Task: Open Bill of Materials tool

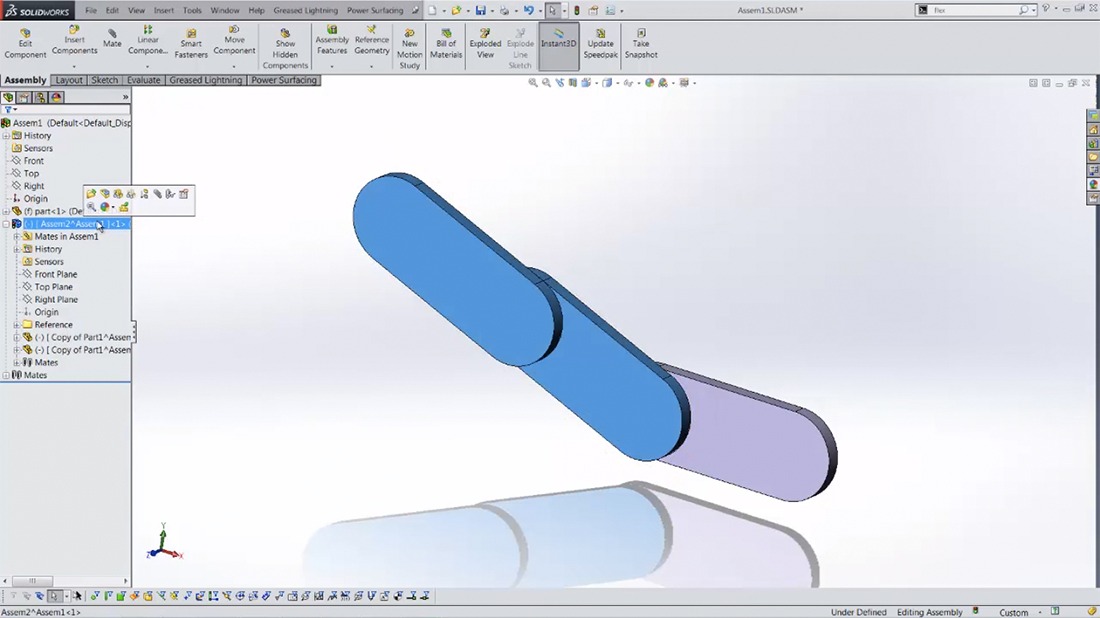Action: [x=446, y=44]
